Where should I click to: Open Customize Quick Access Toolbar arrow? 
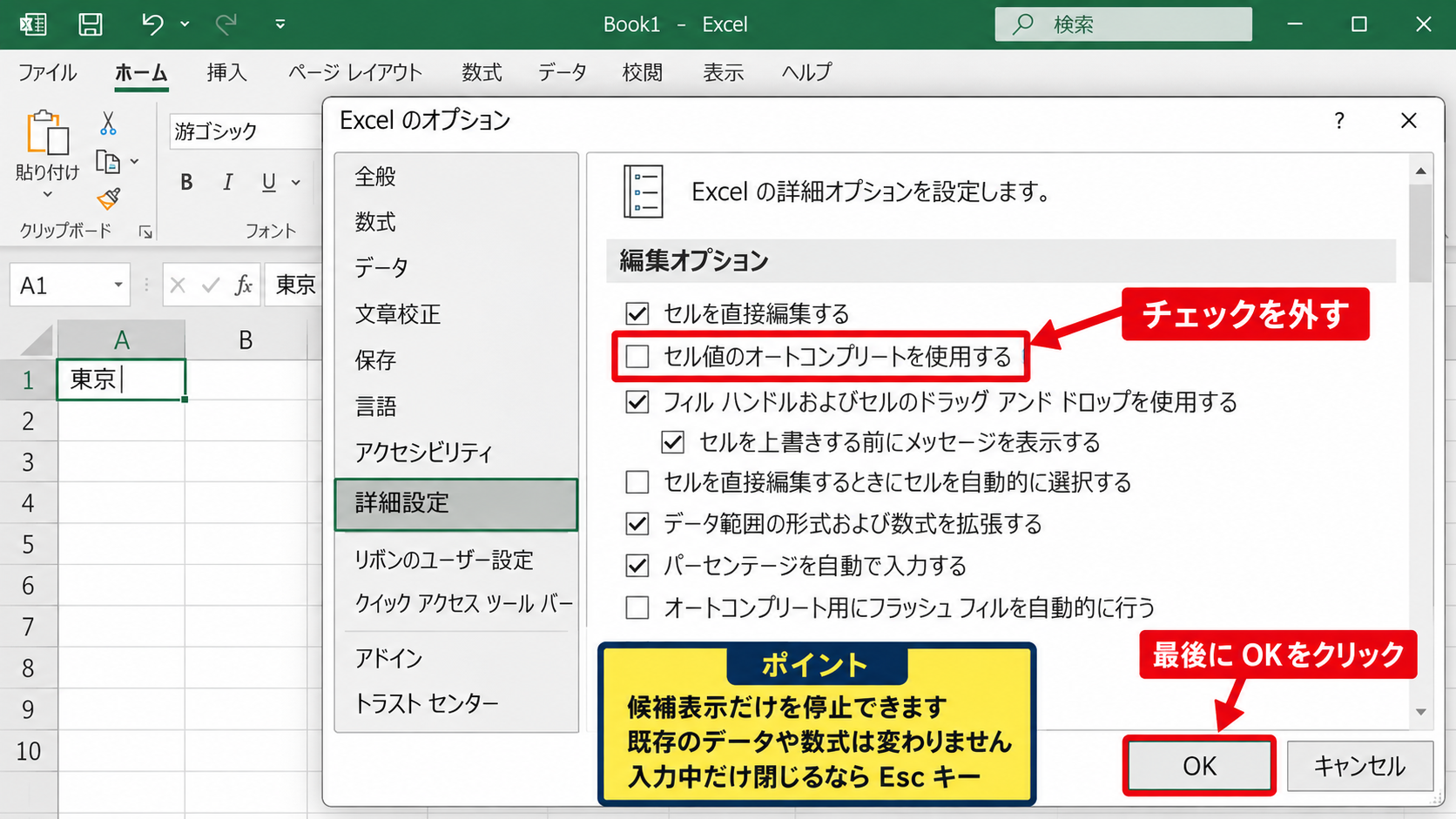(280, 24)
